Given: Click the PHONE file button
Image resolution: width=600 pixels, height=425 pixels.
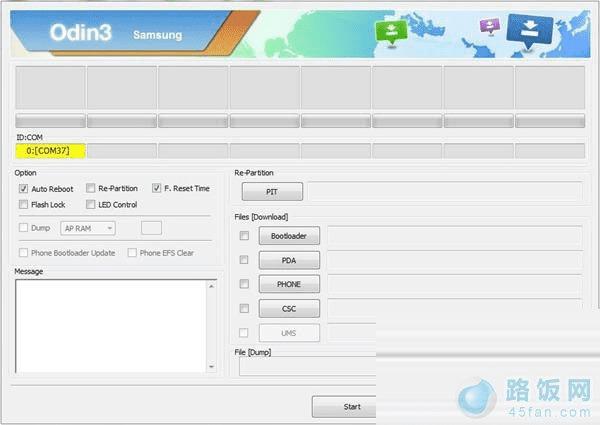Looking at the screenshot, I should click(x=289, y=284).
